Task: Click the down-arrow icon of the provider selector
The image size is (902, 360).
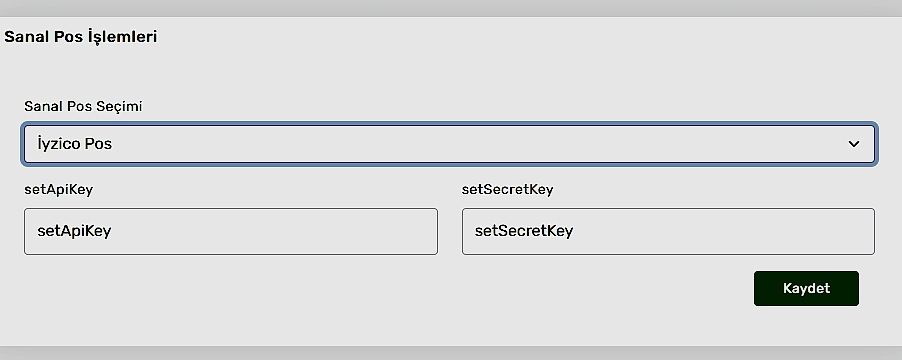Action: [x=854, y=144]
